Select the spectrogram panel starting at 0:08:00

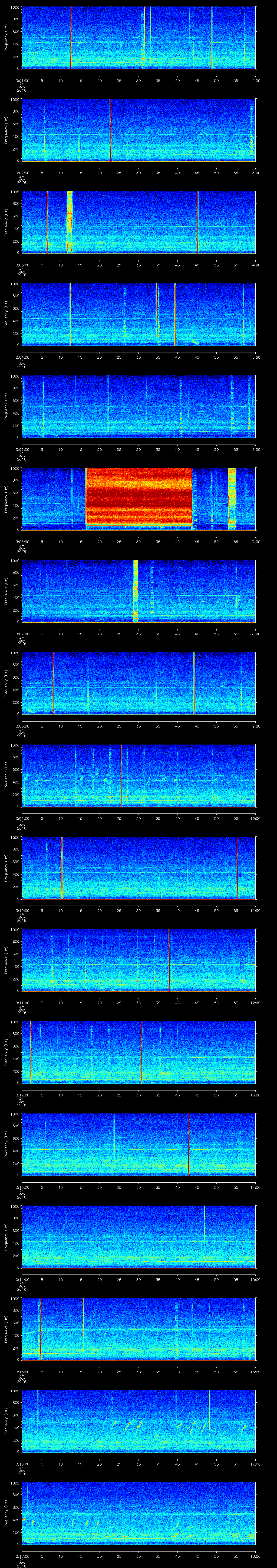[138, 683]
